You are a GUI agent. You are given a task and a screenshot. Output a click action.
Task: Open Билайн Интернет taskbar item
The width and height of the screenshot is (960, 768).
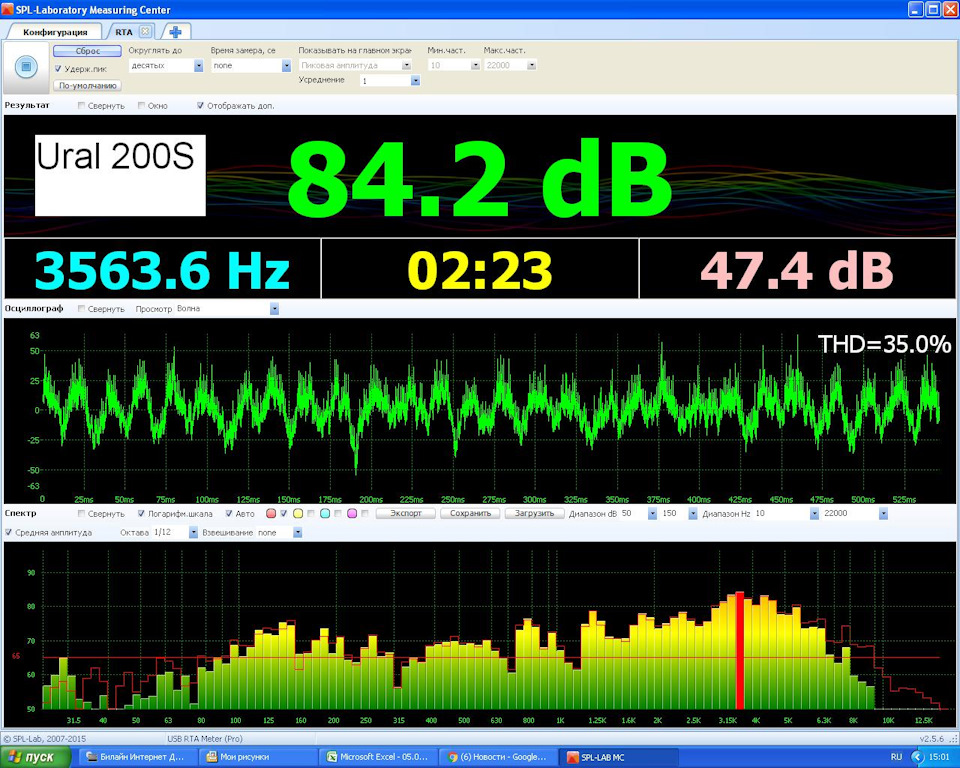point(139,757)
